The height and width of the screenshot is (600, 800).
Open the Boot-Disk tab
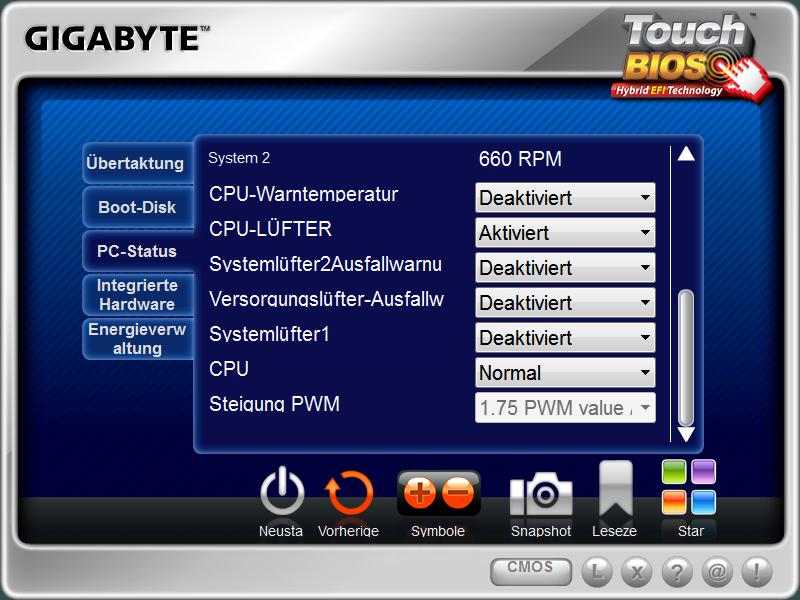pos(137,207)
